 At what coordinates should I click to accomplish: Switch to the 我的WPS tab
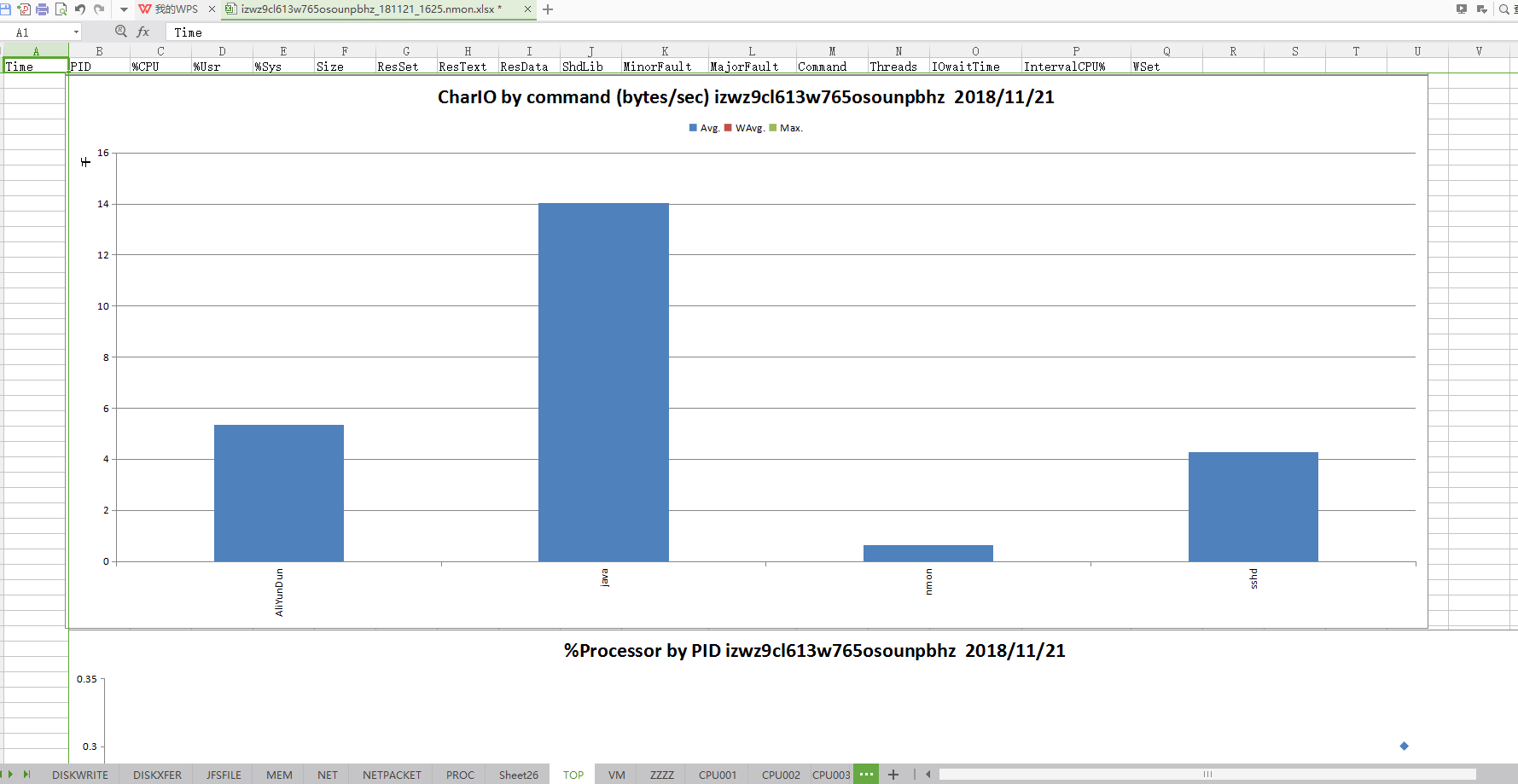pos(176,9)
